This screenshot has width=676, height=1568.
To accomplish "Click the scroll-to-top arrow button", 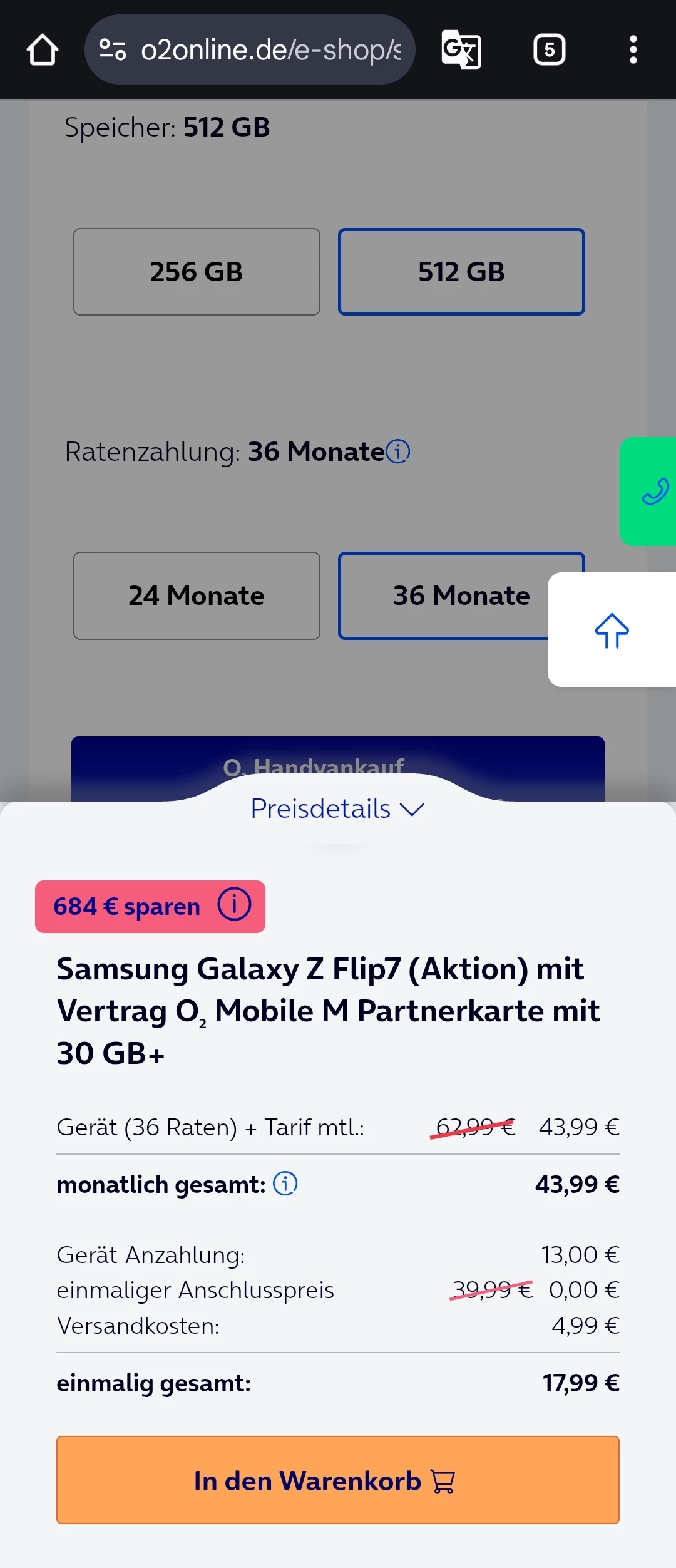I will pyautogui.click(x=612, y=630).
